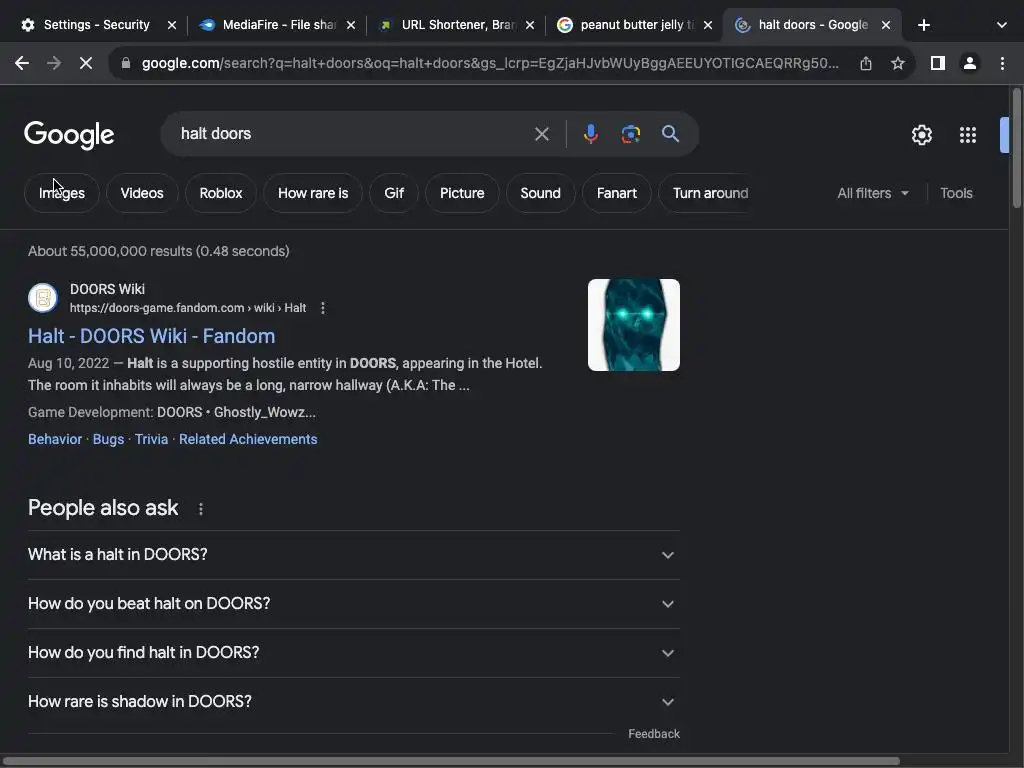Expand How rare is shadow question

354,702
